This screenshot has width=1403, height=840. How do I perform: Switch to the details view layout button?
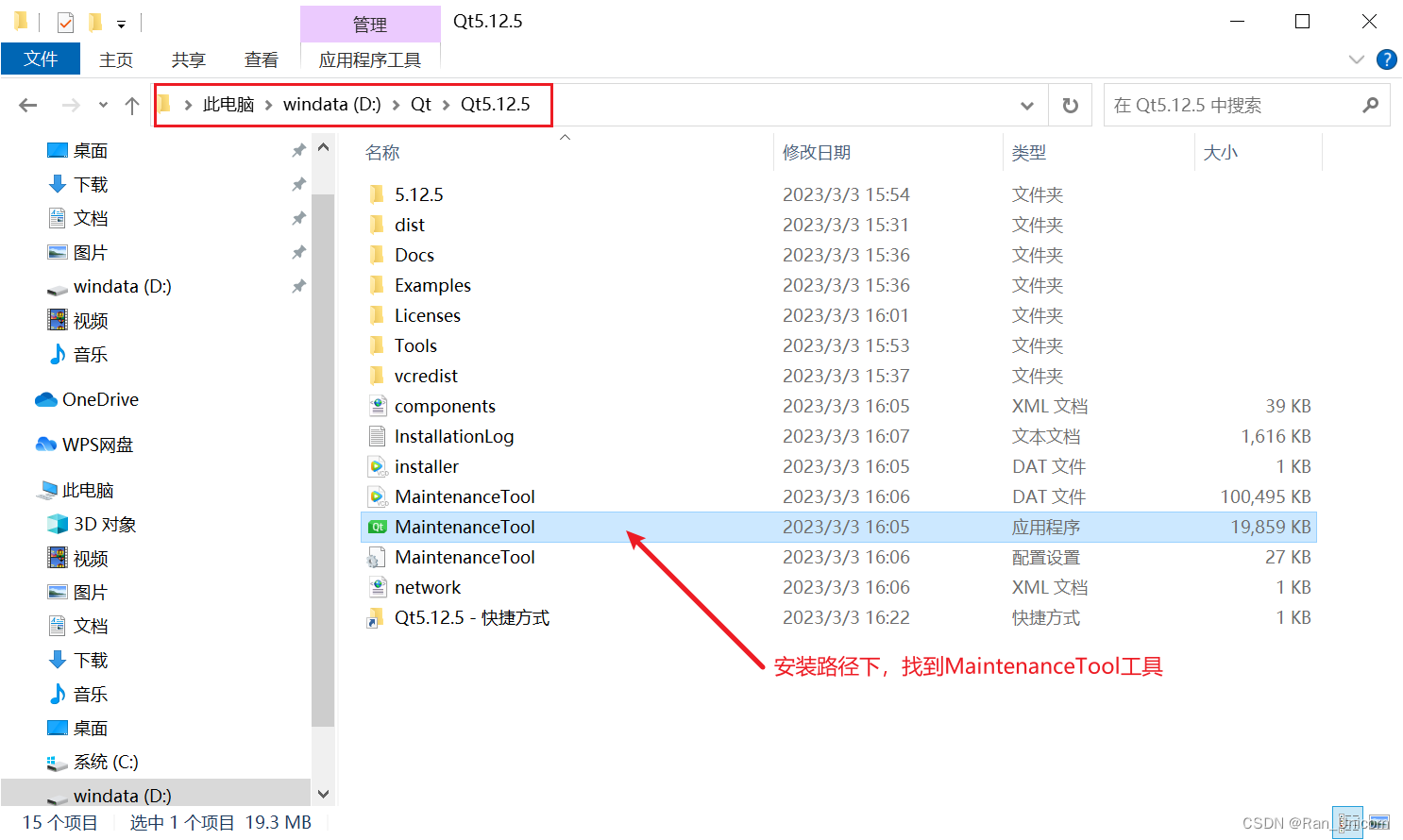pos(1347,822)
